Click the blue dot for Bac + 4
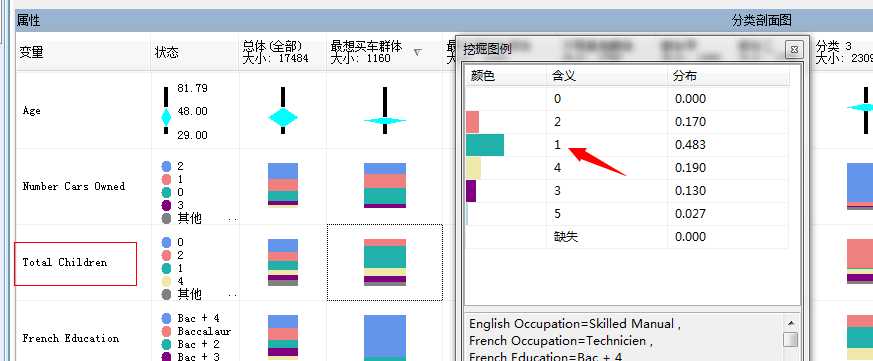This screenshot has height=361, width=873. coord(166,318)
